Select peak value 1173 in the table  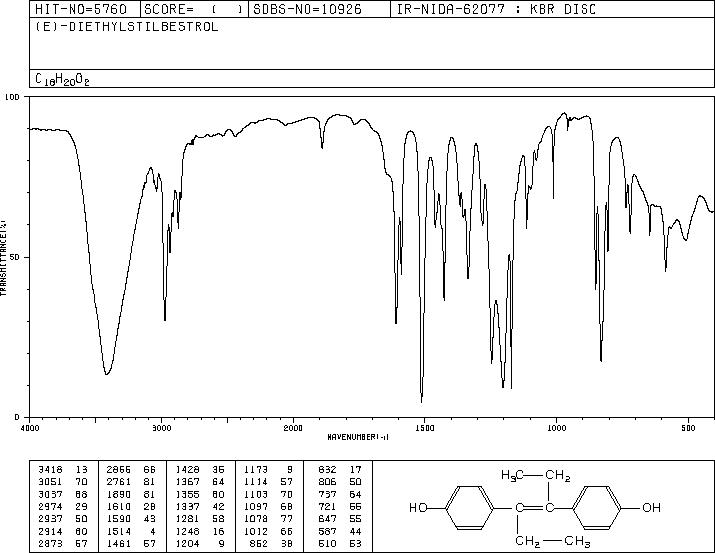pos(256,469)
